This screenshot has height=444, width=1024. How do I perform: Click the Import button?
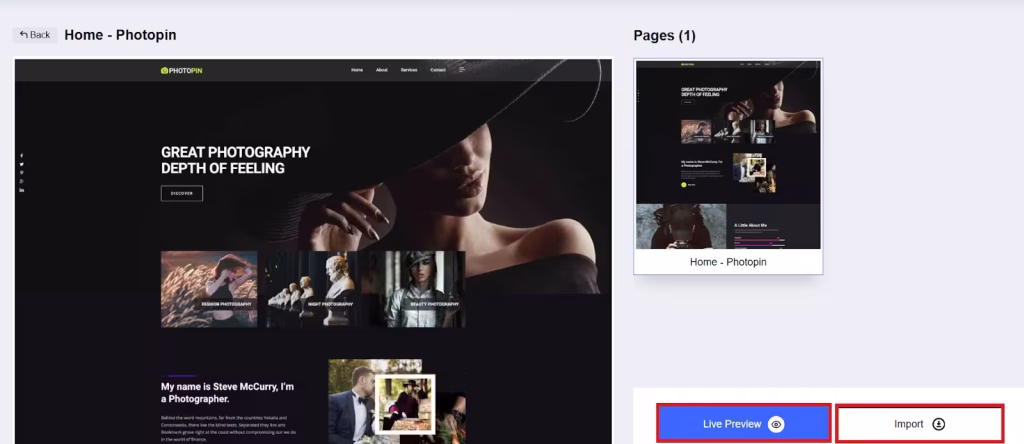point(920,424)
